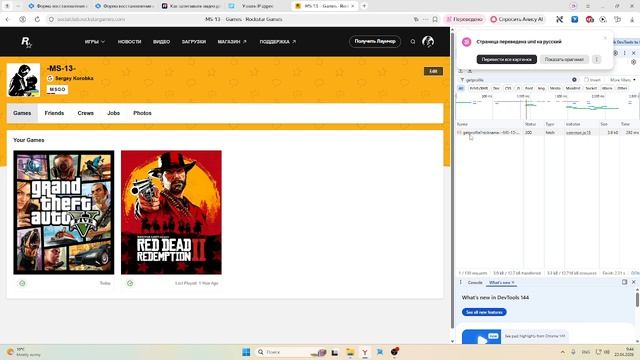Click the Red Dead Redemption II status icon
Screen dimensions: 640x360
tap(130, 283)
